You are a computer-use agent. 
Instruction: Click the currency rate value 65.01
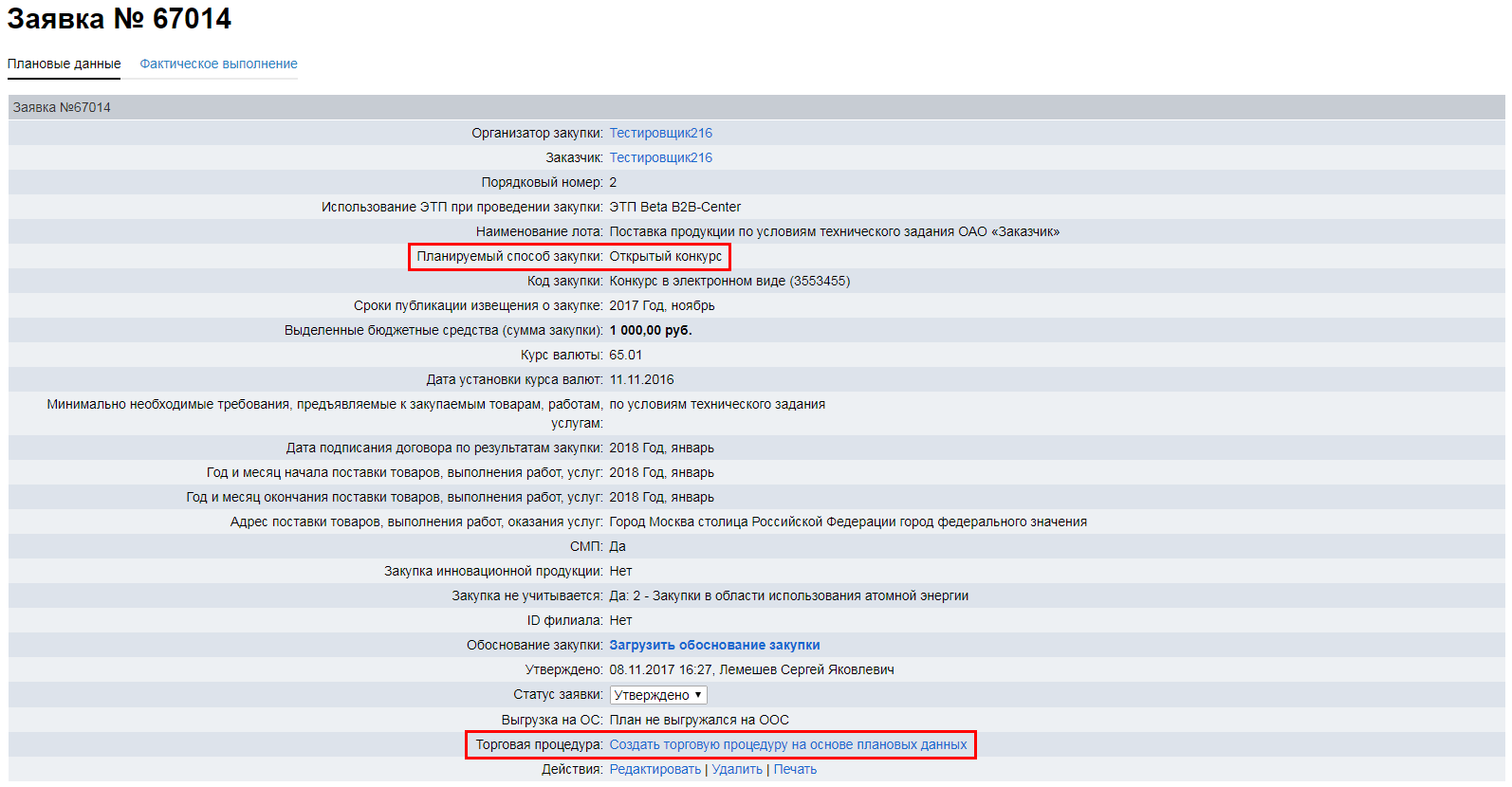[625, 355]
